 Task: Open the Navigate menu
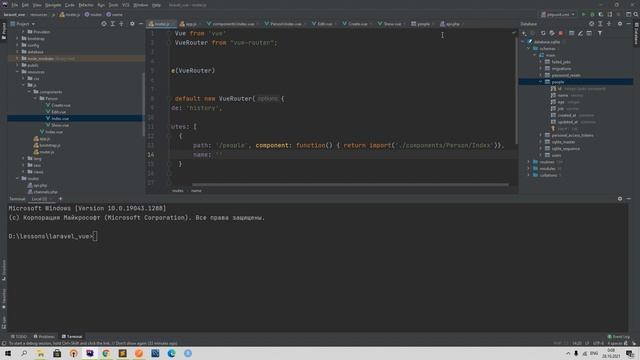click(x=53, y=5)
